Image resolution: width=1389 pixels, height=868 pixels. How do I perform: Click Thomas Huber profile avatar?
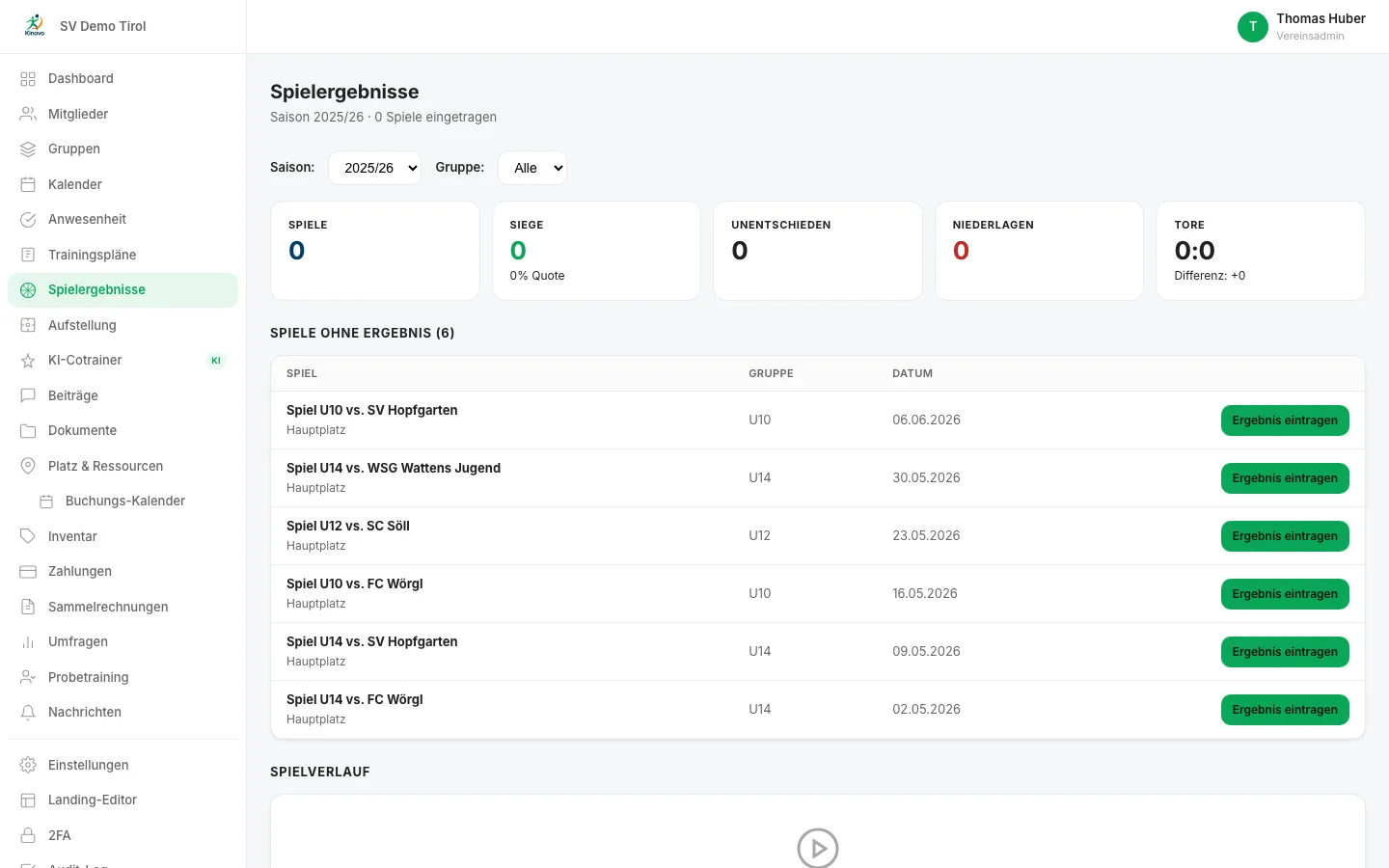coord(1253,27)
